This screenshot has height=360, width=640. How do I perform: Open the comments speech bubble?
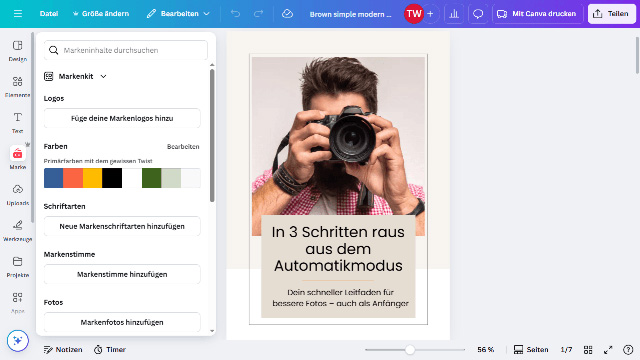(x=478, y=13)
